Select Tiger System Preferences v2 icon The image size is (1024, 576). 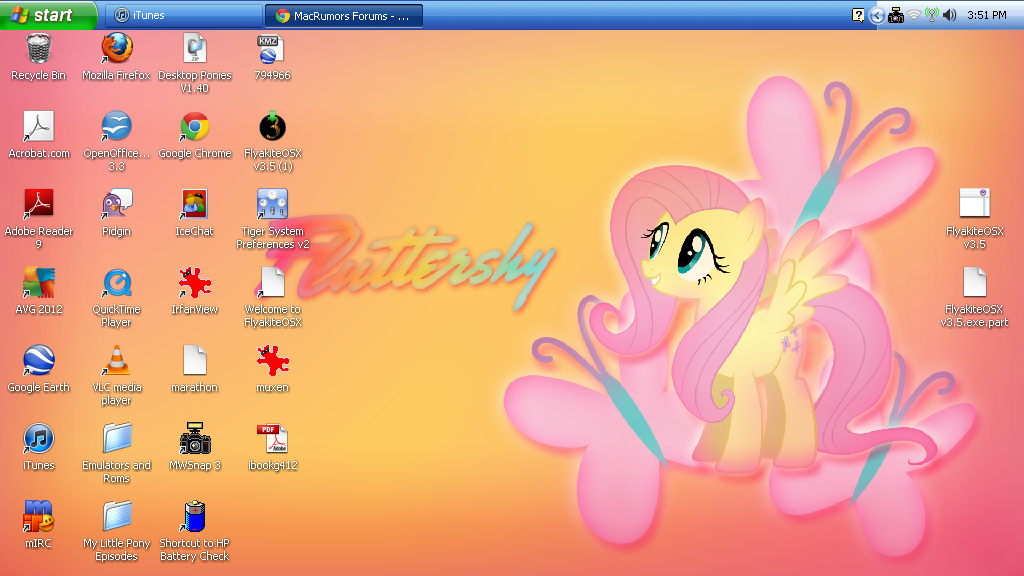click(x=272, y=204)
